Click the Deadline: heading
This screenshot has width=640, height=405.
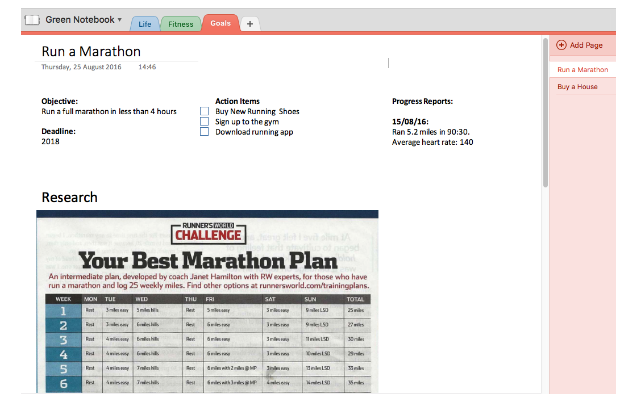[58, 131]
